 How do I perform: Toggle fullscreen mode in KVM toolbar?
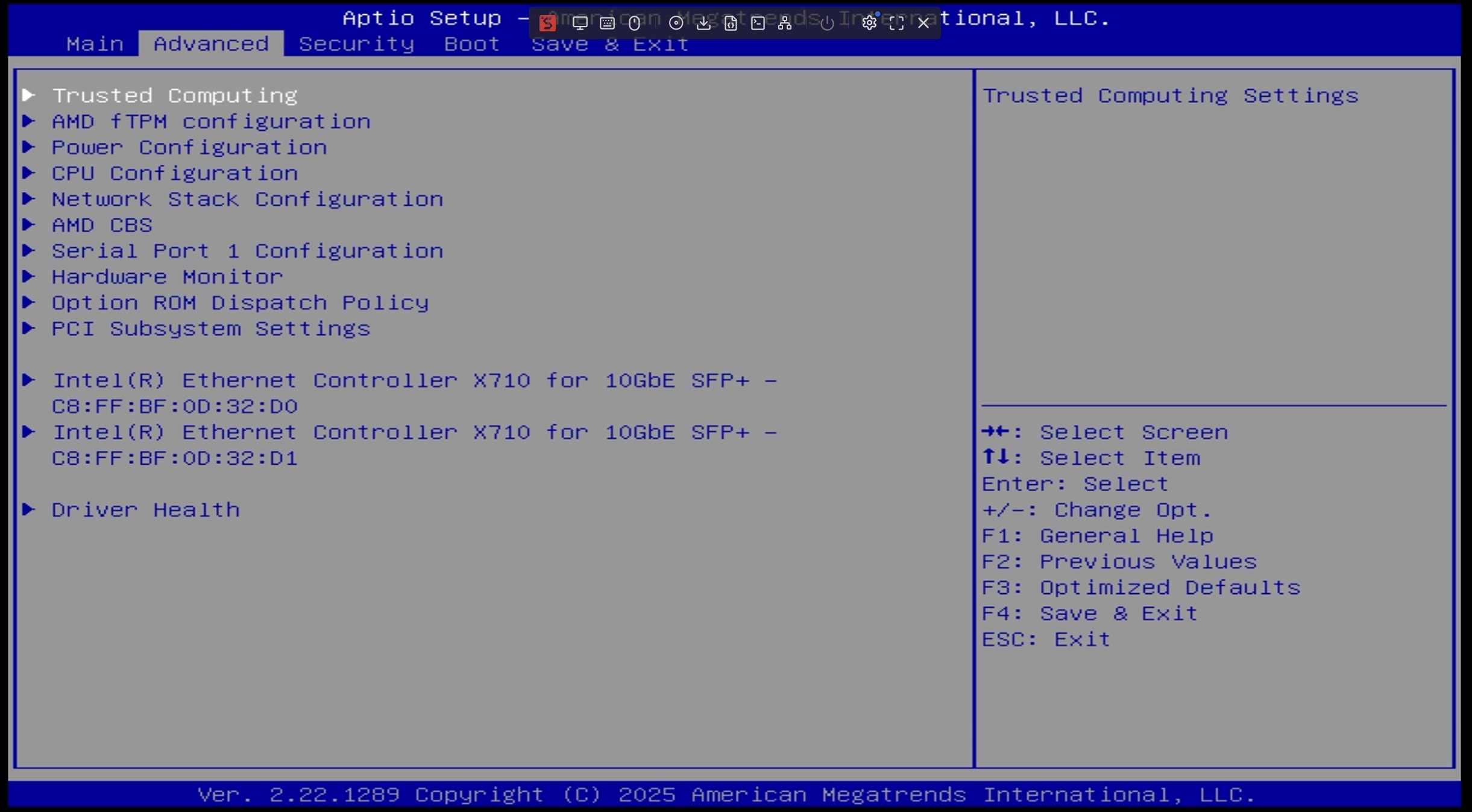(x=896, y=23)
